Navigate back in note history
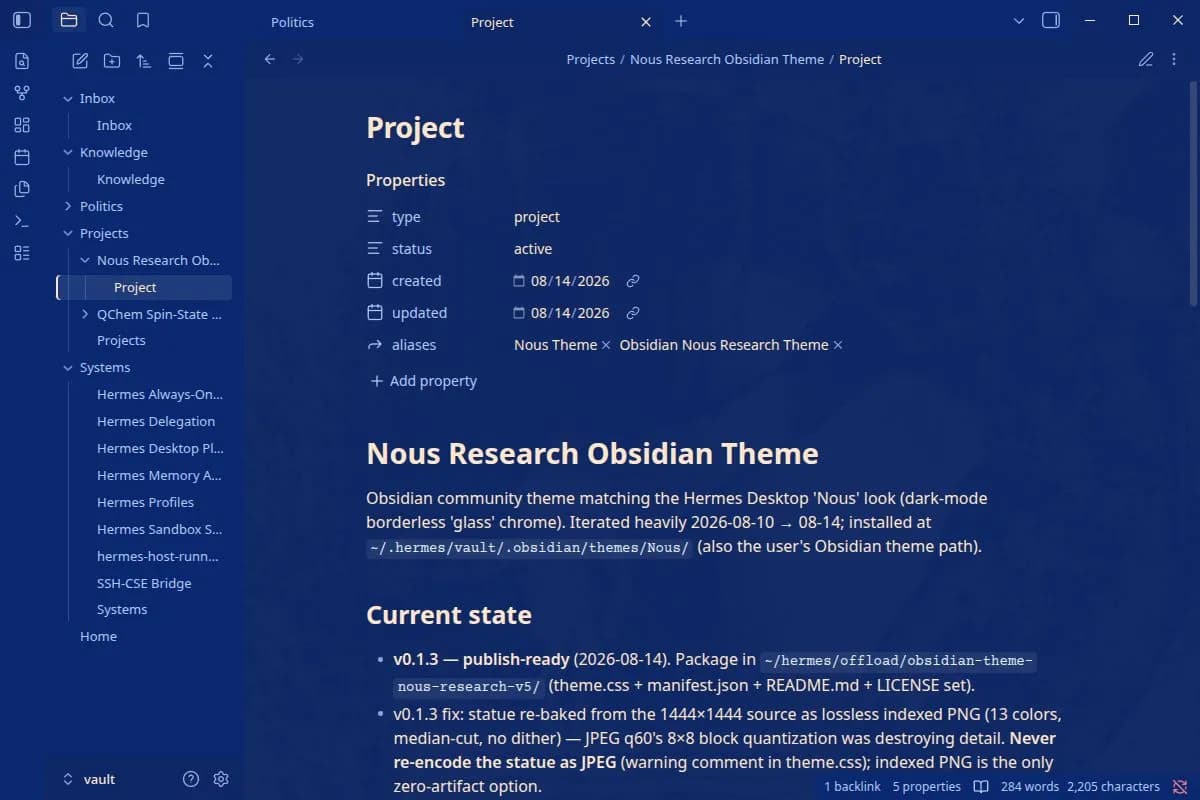Image resolution: width=1200 pixels, height=800 pixels. [x=270, y=59]
